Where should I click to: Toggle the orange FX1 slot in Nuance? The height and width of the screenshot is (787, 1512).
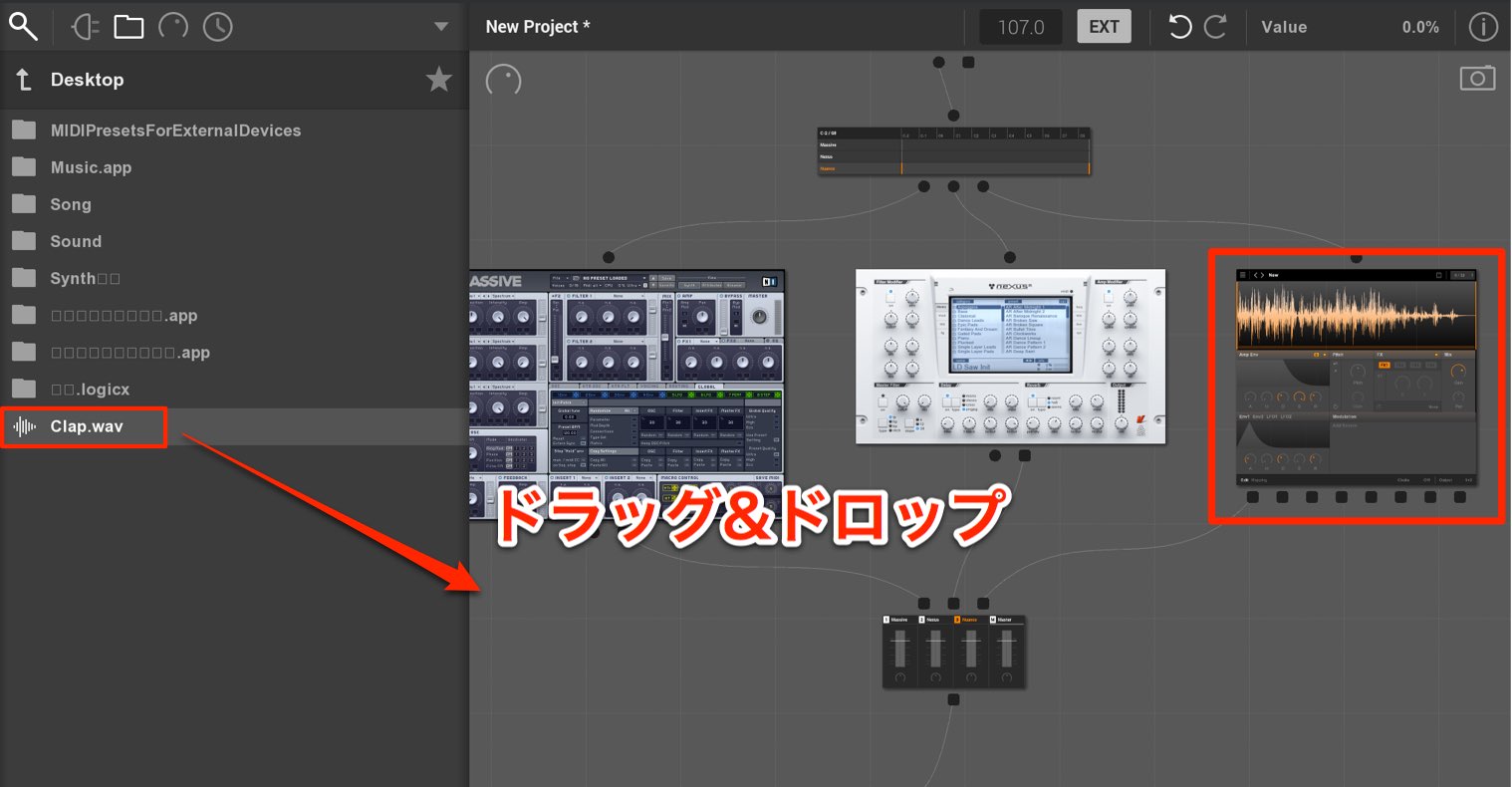pos(1385,365)
